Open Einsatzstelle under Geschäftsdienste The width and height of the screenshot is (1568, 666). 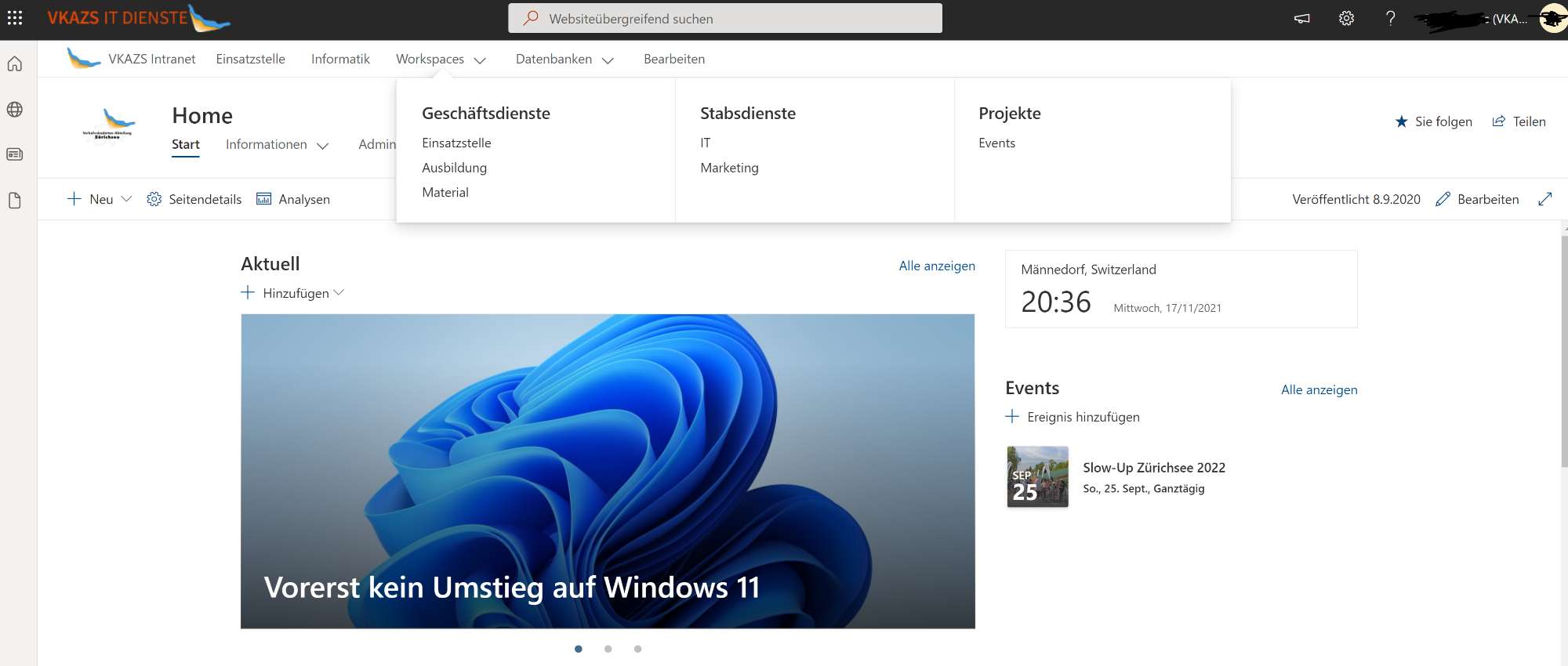(456, 143)
